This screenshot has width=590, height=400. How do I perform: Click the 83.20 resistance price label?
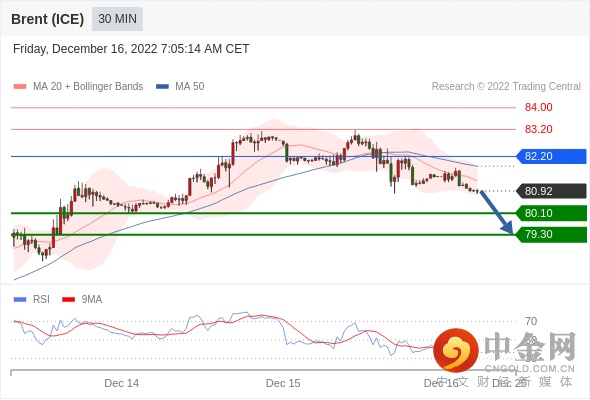click(x=538, y=129)
